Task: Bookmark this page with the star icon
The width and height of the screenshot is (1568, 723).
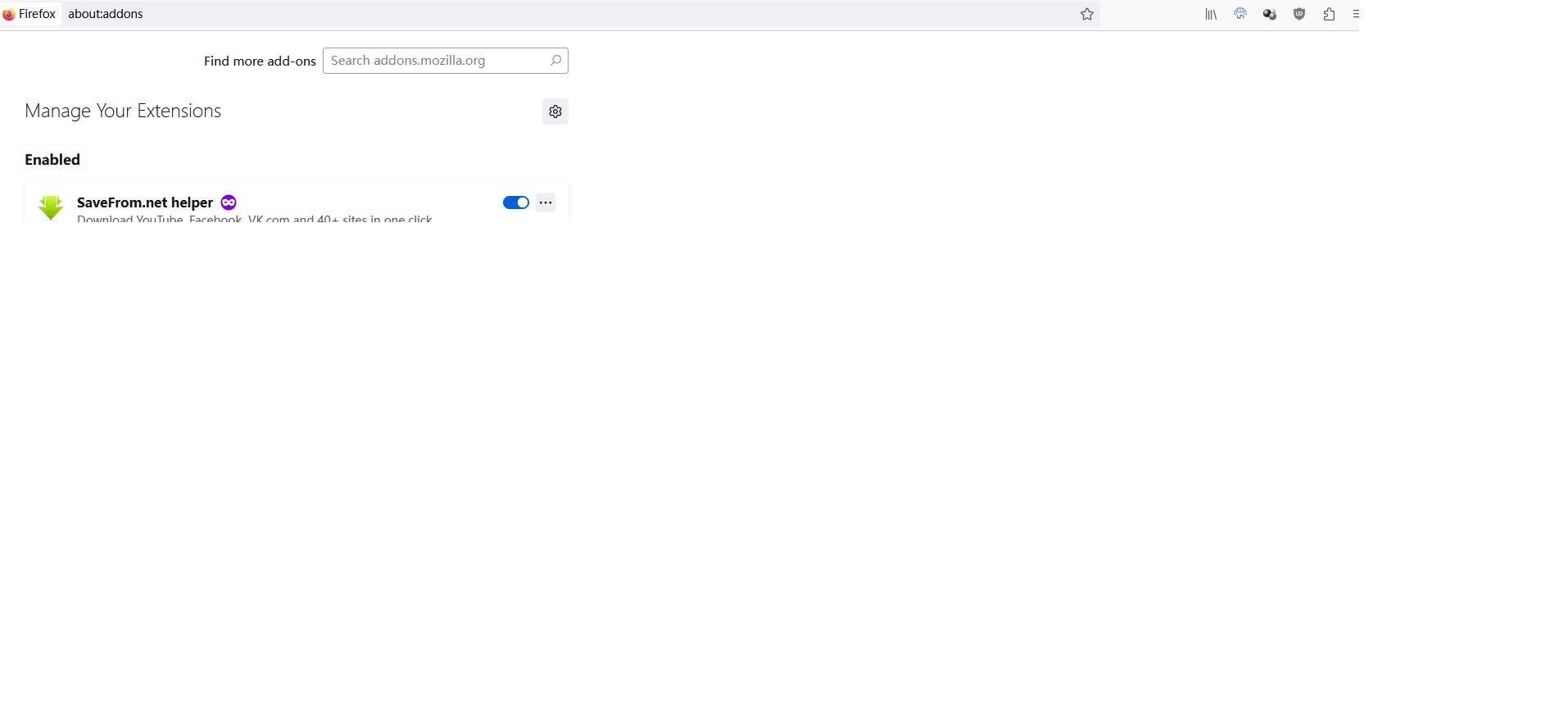Action: (x=1087, y=14)
